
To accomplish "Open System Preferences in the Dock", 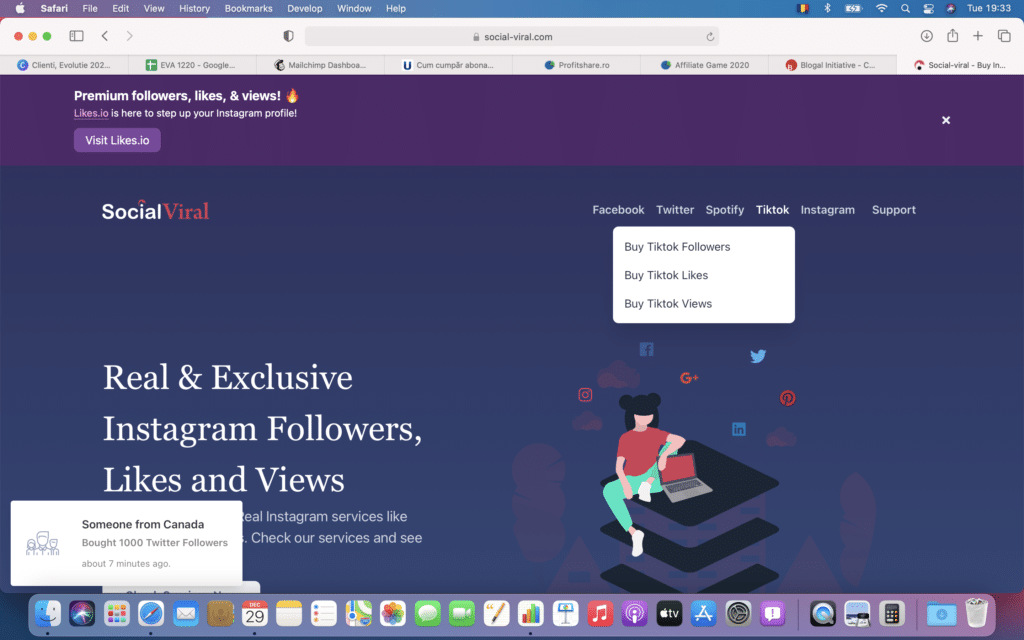I will (738, 614).
